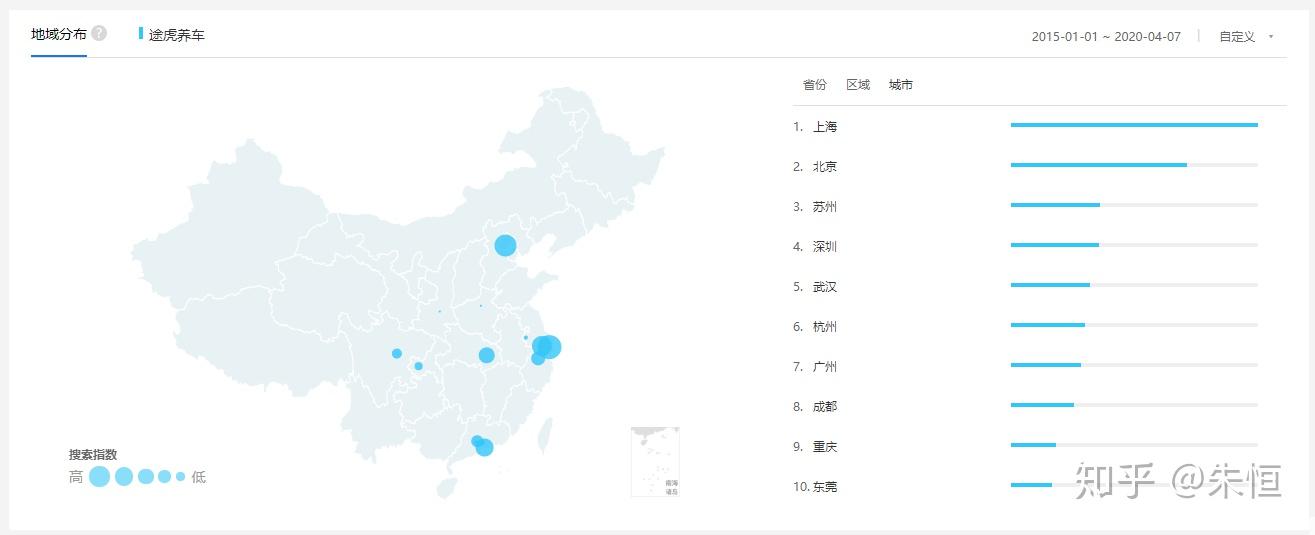Click the Chongqing bubble on the map
Screen dimensions: 1315x535
tap(418, 366)
